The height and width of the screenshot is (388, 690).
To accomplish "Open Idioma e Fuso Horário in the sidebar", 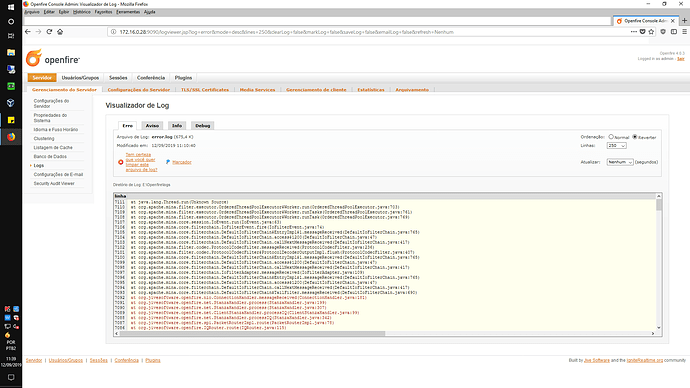I will click(55, 130).
